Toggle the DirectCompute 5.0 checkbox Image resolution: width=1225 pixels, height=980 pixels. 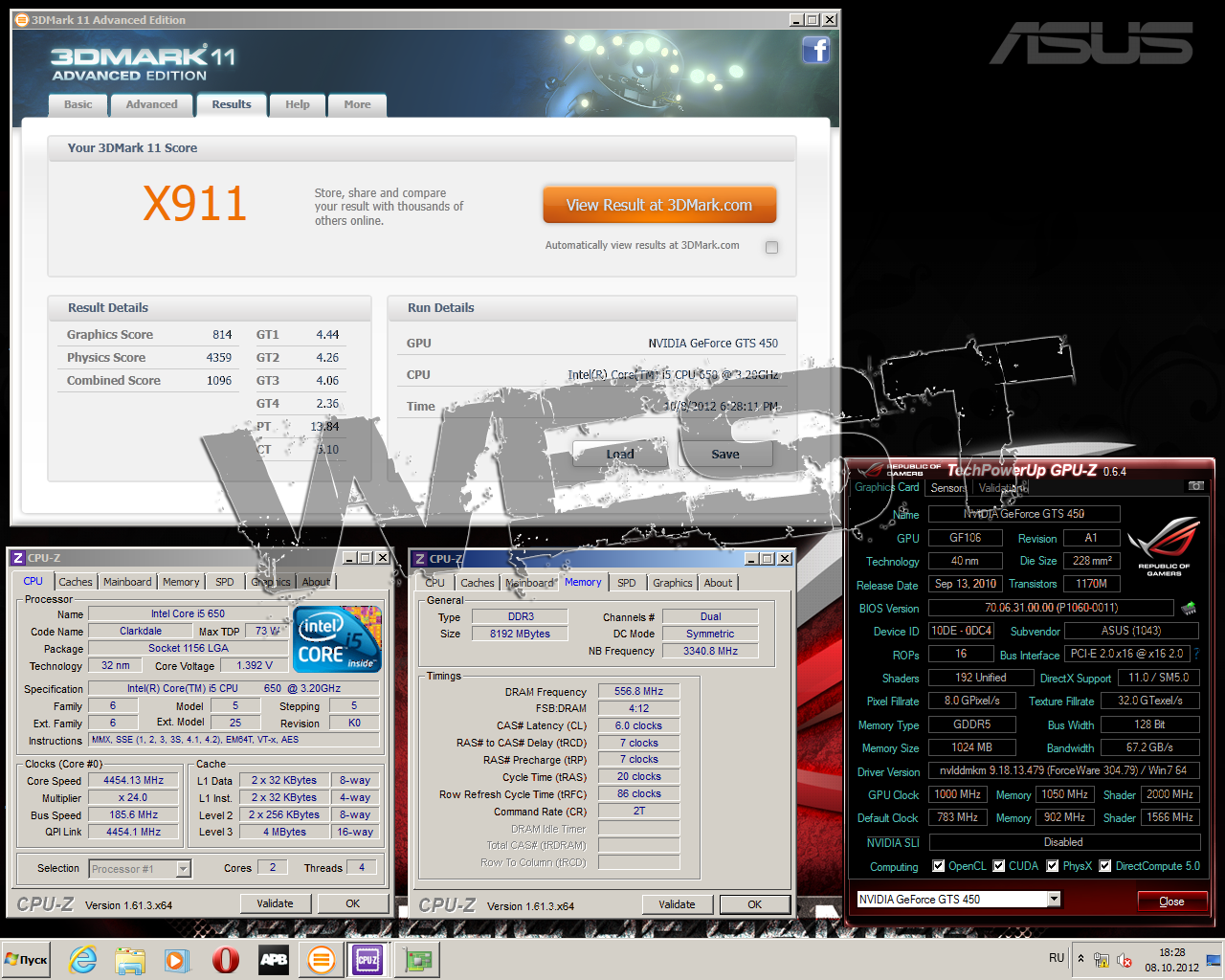coord(1104,866)
